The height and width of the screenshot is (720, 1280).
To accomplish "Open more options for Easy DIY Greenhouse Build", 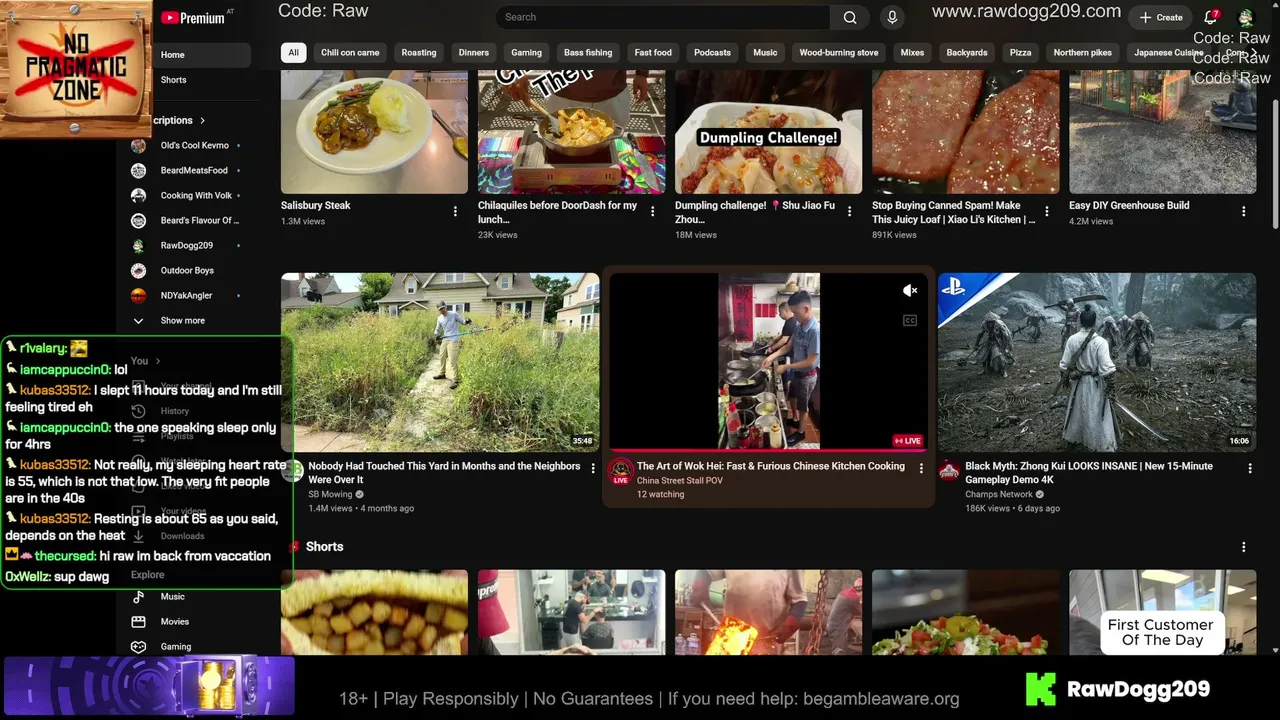I will pyautogui.click(x=1244, y=211).
